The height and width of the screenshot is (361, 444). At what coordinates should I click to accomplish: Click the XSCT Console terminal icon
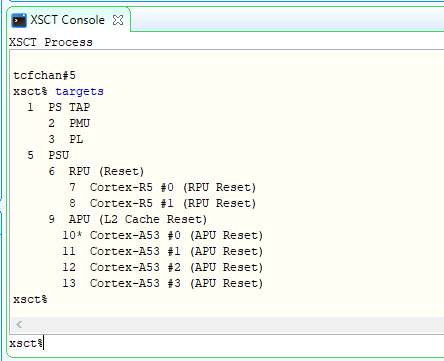[19, 20]
